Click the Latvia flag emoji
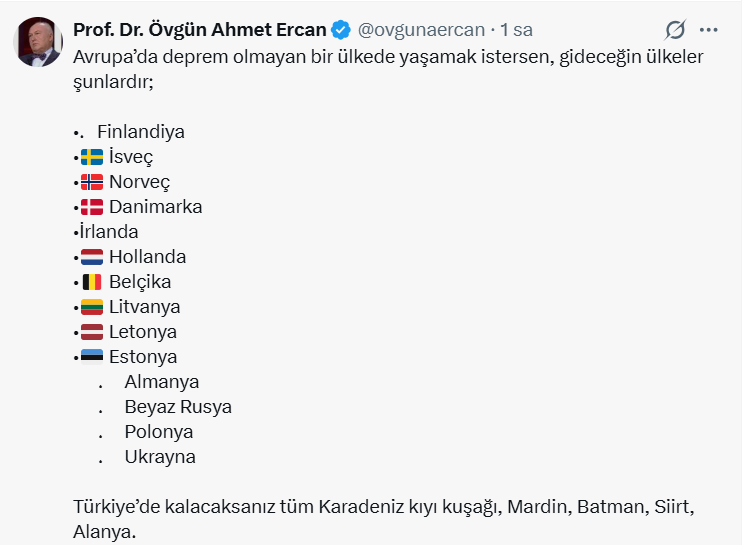742x545 pixels. tap(92, 332)
